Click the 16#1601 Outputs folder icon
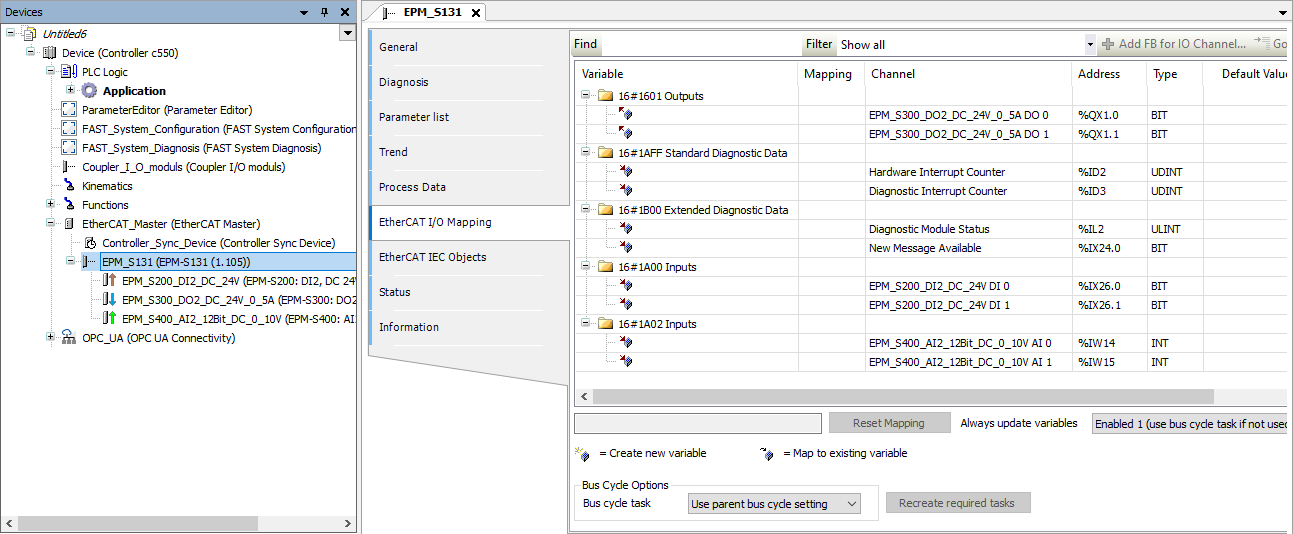This screenshot has height=534, width=1293. 604,96
